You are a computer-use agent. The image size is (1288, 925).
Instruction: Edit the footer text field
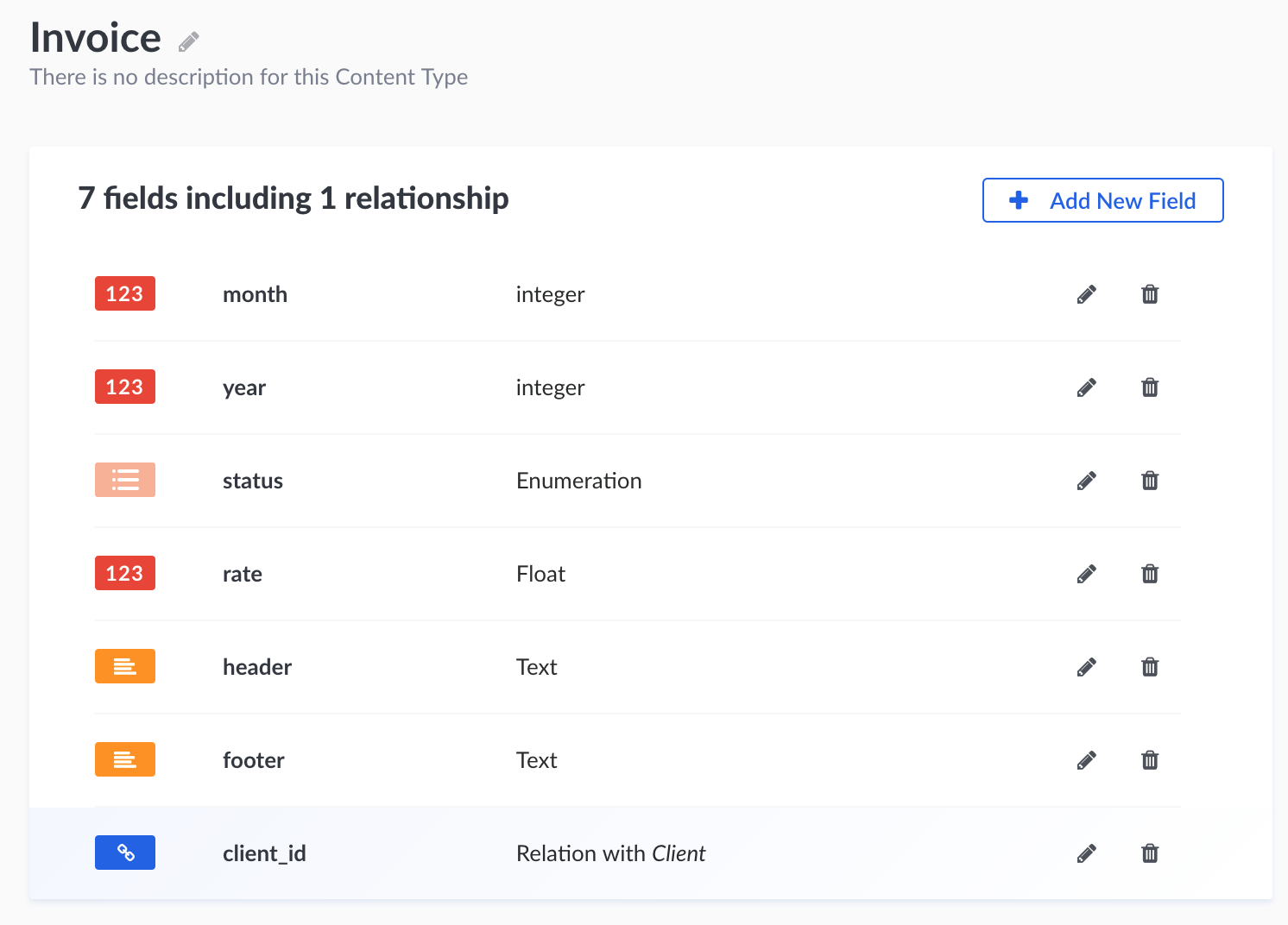(x=1087, y=760)
